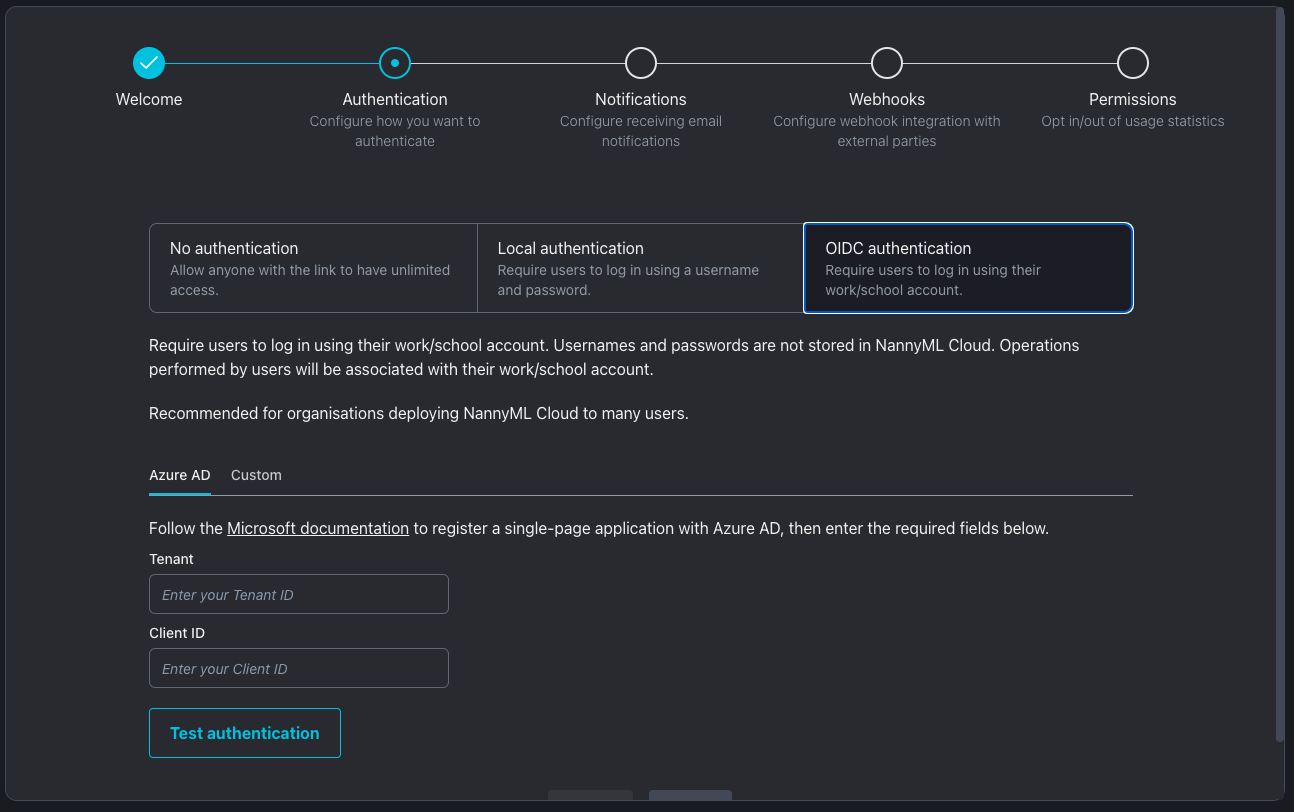This screenshot has width=1294, height=812.
Task: Click the Permissions step title text
Action: tap(1133, 99)
